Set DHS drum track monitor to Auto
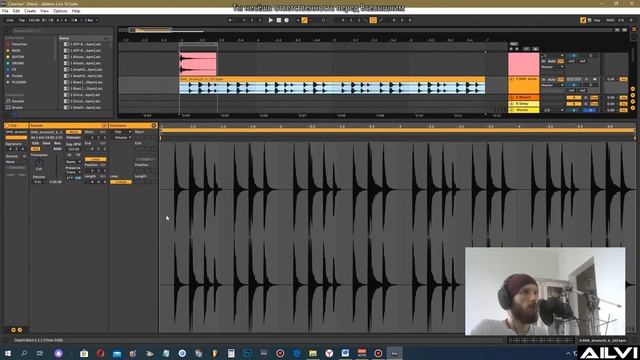640x360 pixels. pyautogui.click(x=552, y=79)
